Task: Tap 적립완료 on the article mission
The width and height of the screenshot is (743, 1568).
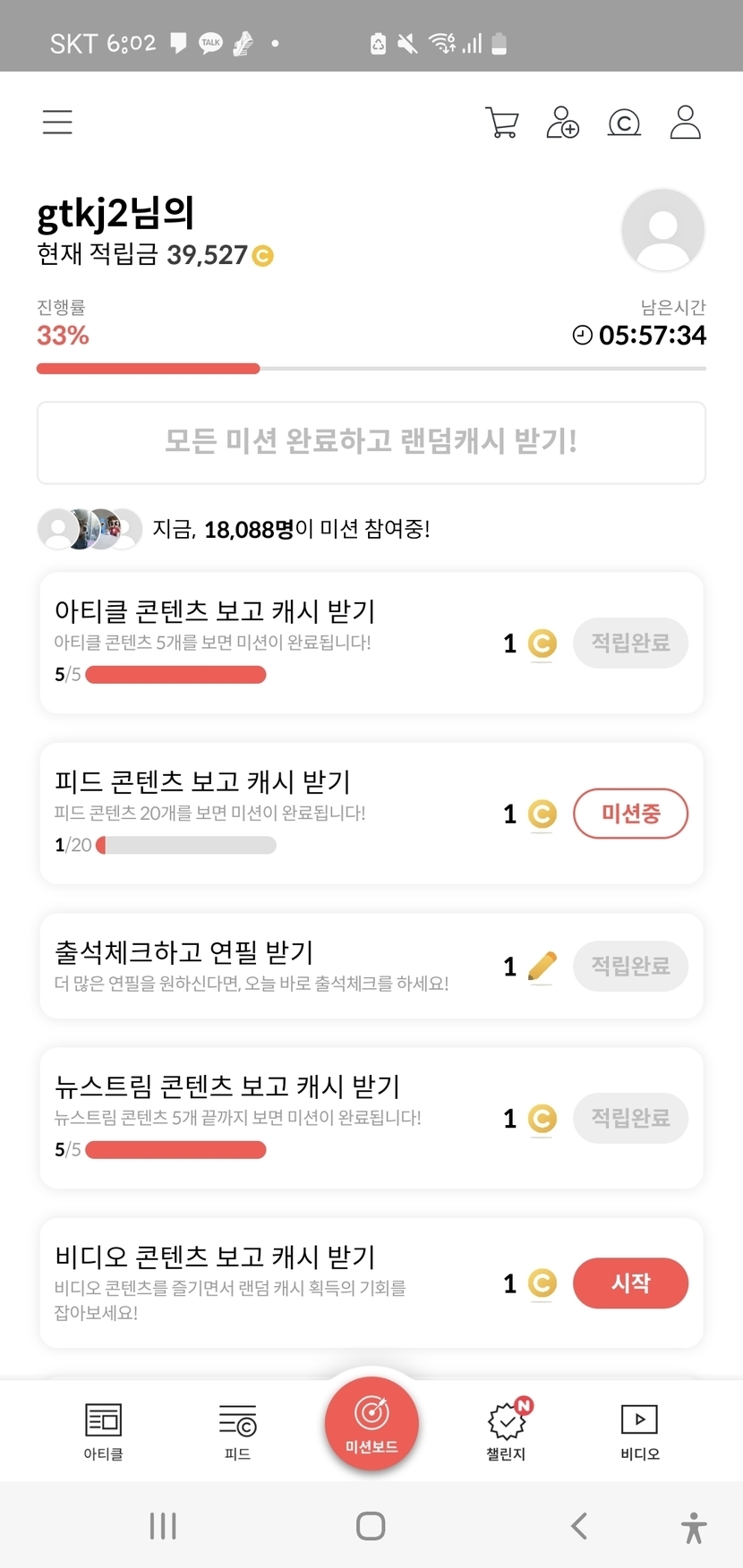Action: (x=630, y=643)
